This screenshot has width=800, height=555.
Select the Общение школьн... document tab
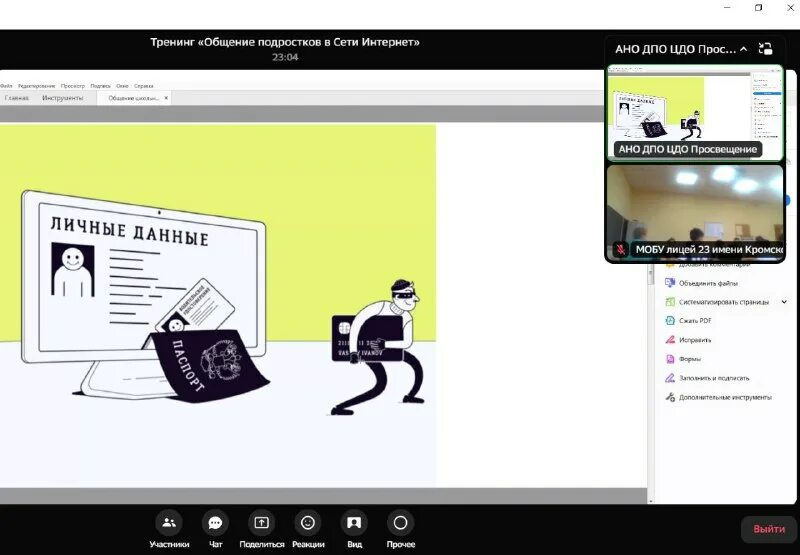click(134, 98)
